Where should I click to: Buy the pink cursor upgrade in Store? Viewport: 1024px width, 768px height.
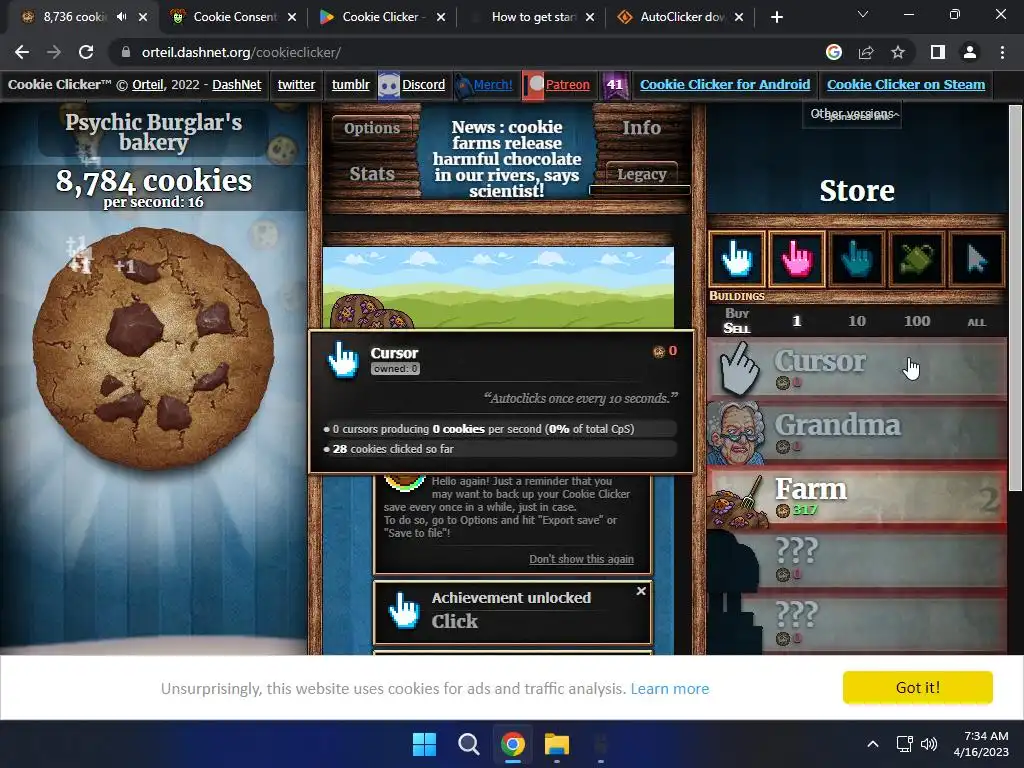coord(797,259)
